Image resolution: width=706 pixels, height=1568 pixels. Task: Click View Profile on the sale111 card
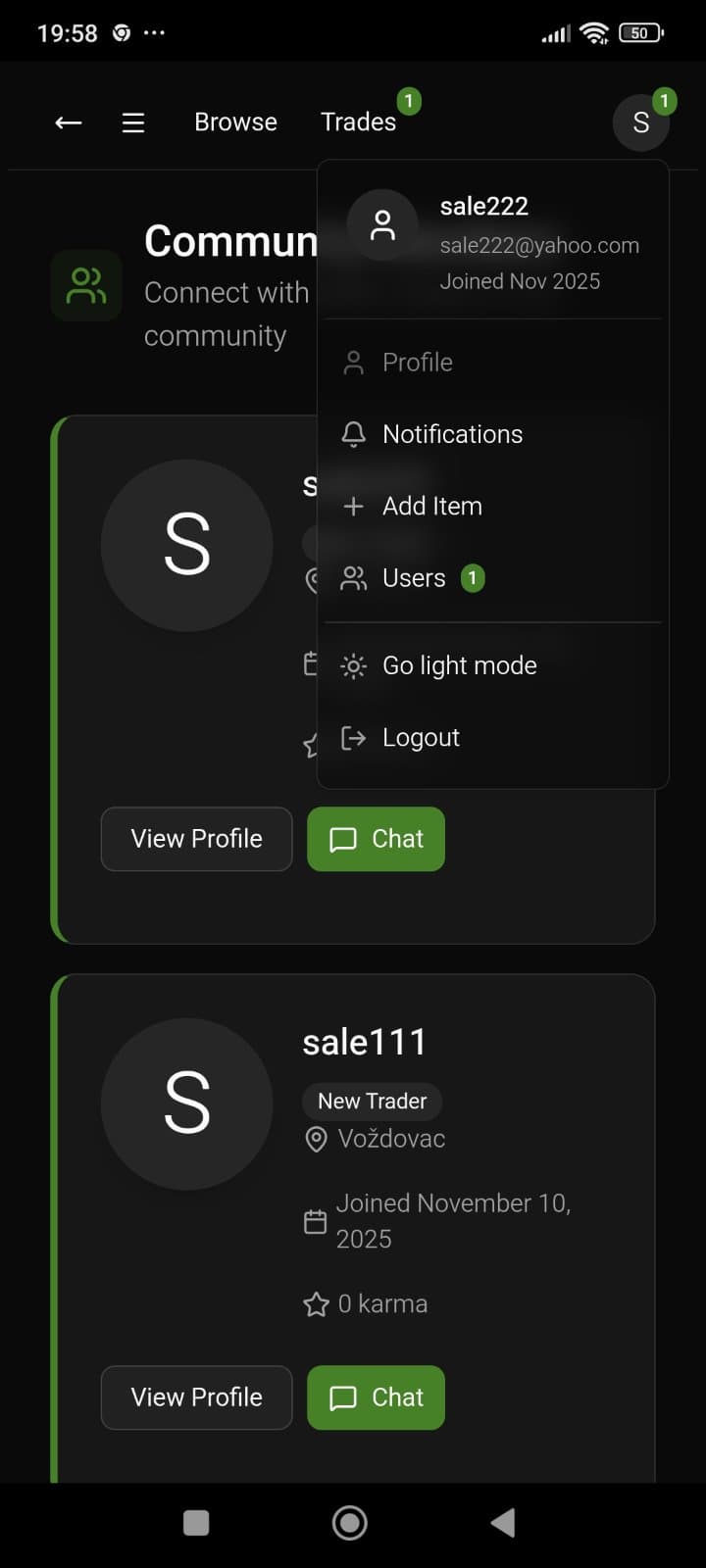196,1397
